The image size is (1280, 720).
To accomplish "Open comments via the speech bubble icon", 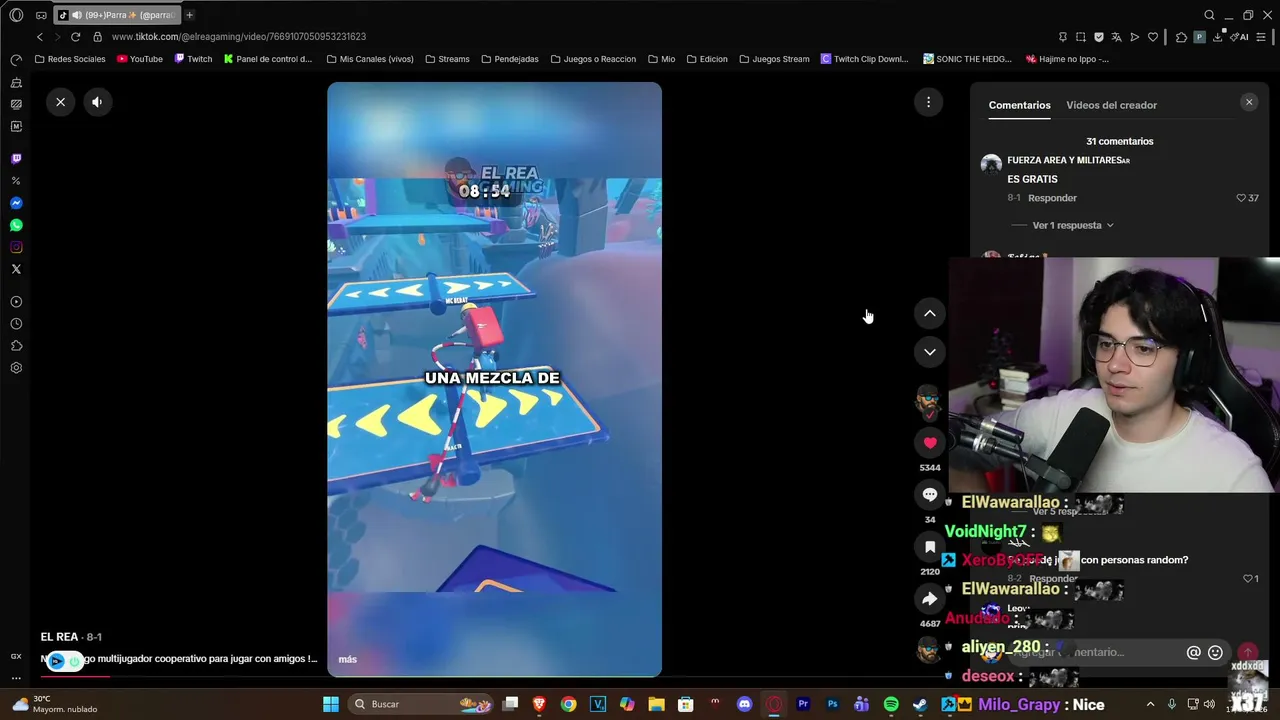I will point(930,495).
